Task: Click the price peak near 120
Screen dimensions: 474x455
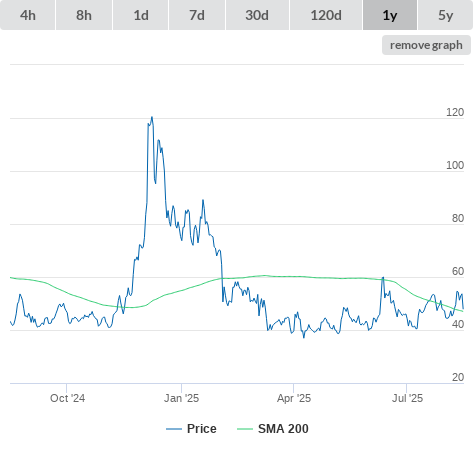Action: 152,117
